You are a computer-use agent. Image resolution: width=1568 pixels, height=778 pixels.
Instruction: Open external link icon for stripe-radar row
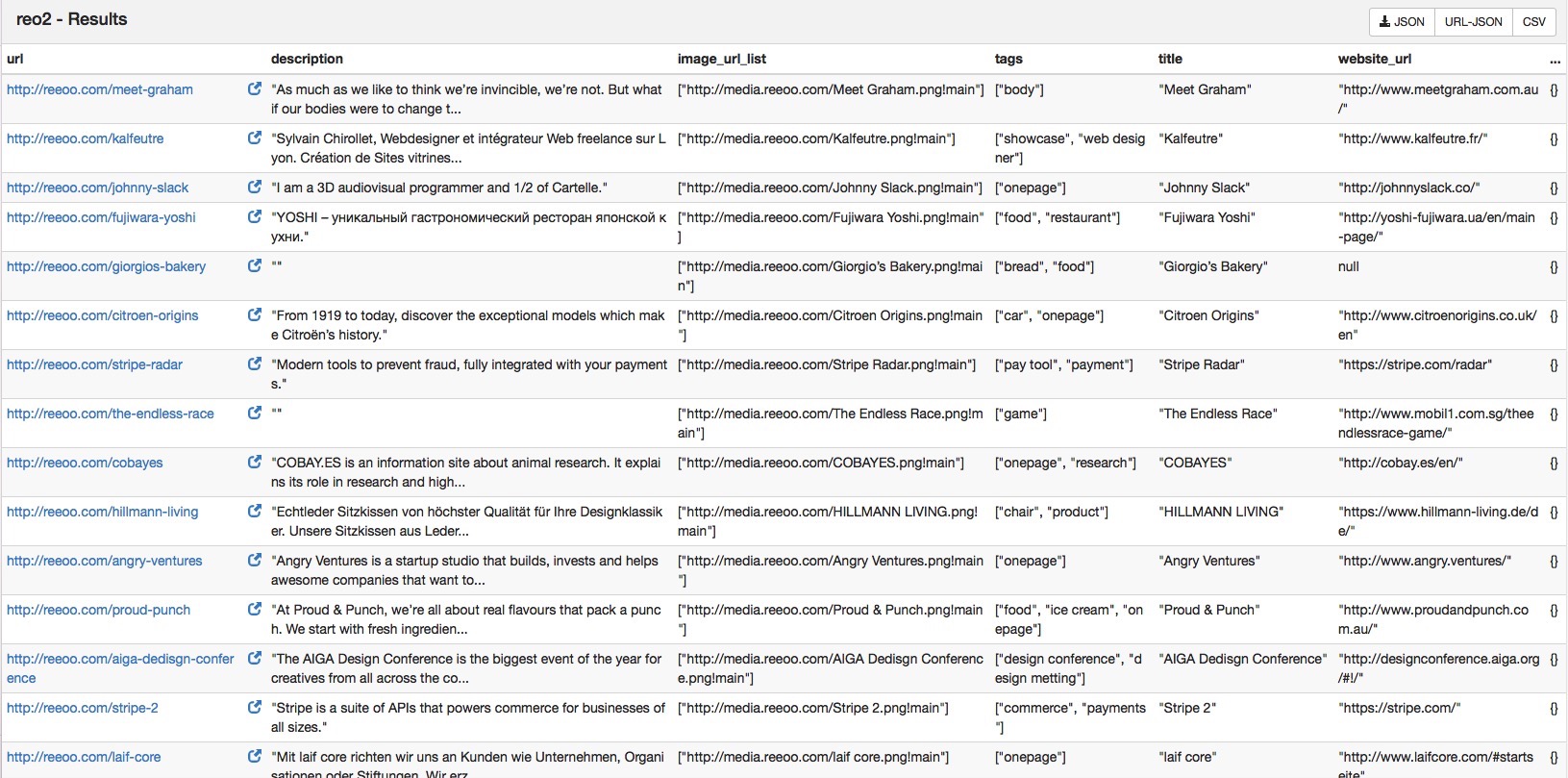255,364
